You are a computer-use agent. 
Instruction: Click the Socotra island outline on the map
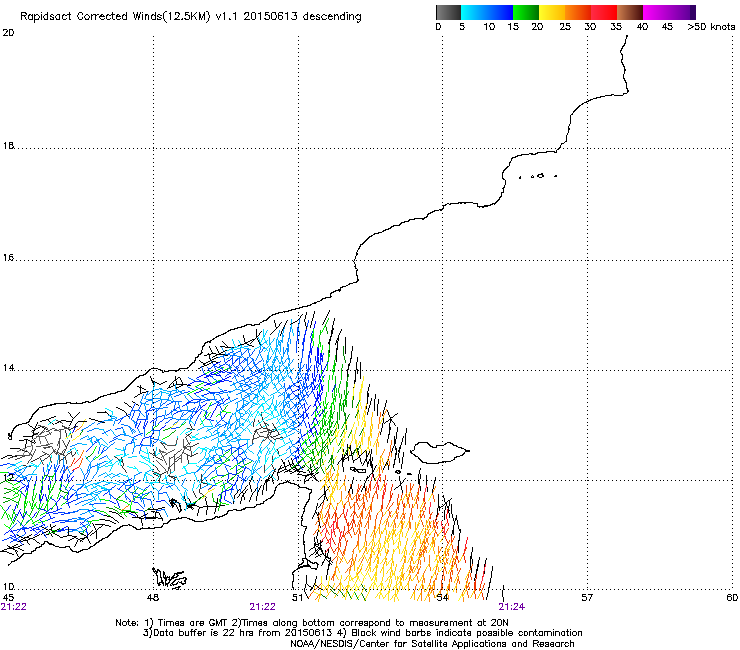439,453
